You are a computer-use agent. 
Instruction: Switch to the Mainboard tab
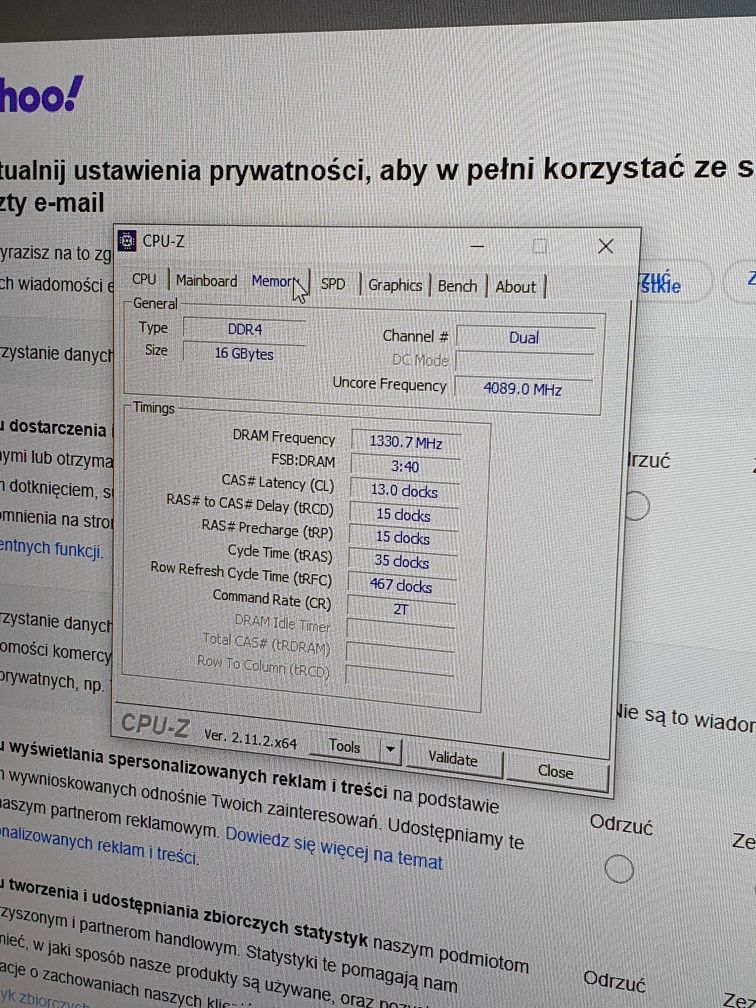coord(206,281)
